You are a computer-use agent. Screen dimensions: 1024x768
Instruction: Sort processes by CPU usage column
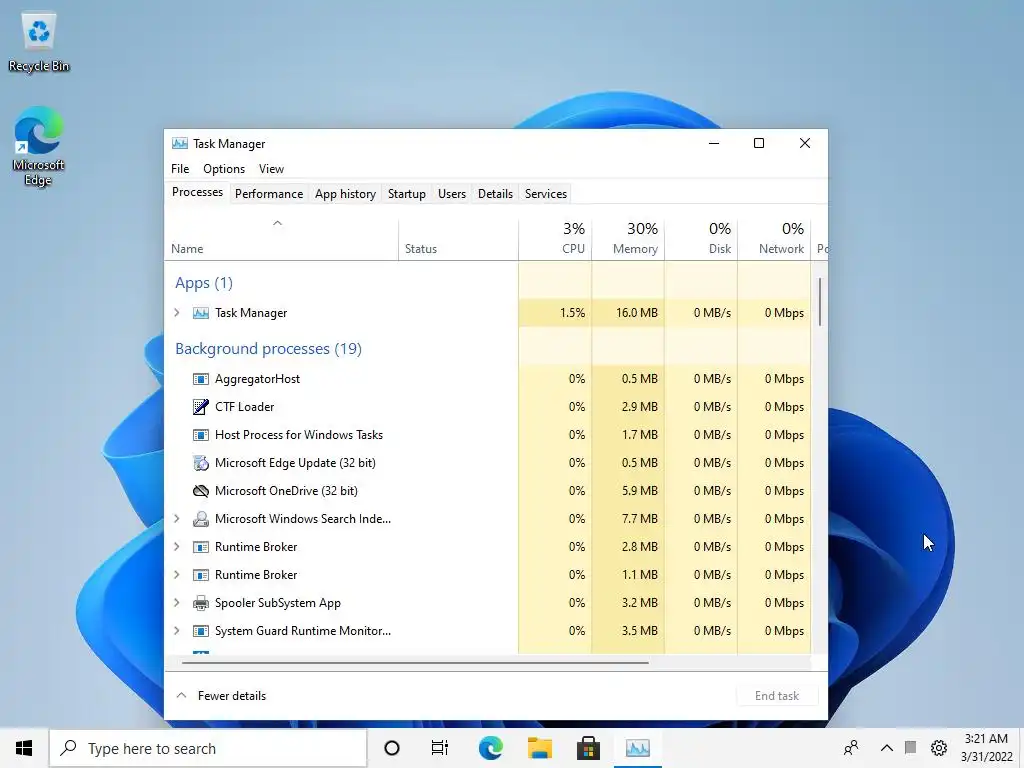(555, 239)
